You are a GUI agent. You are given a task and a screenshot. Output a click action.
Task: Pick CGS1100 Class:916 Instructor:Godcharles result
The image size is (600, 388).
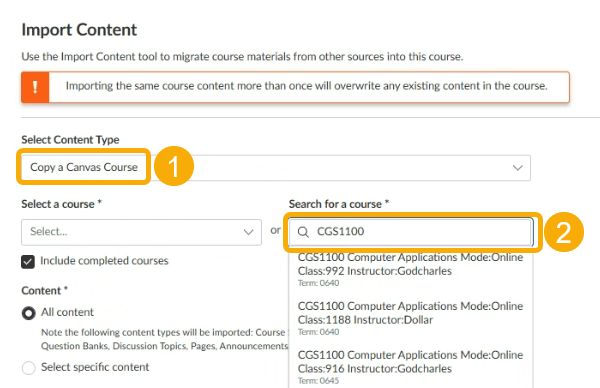[411, 367]
